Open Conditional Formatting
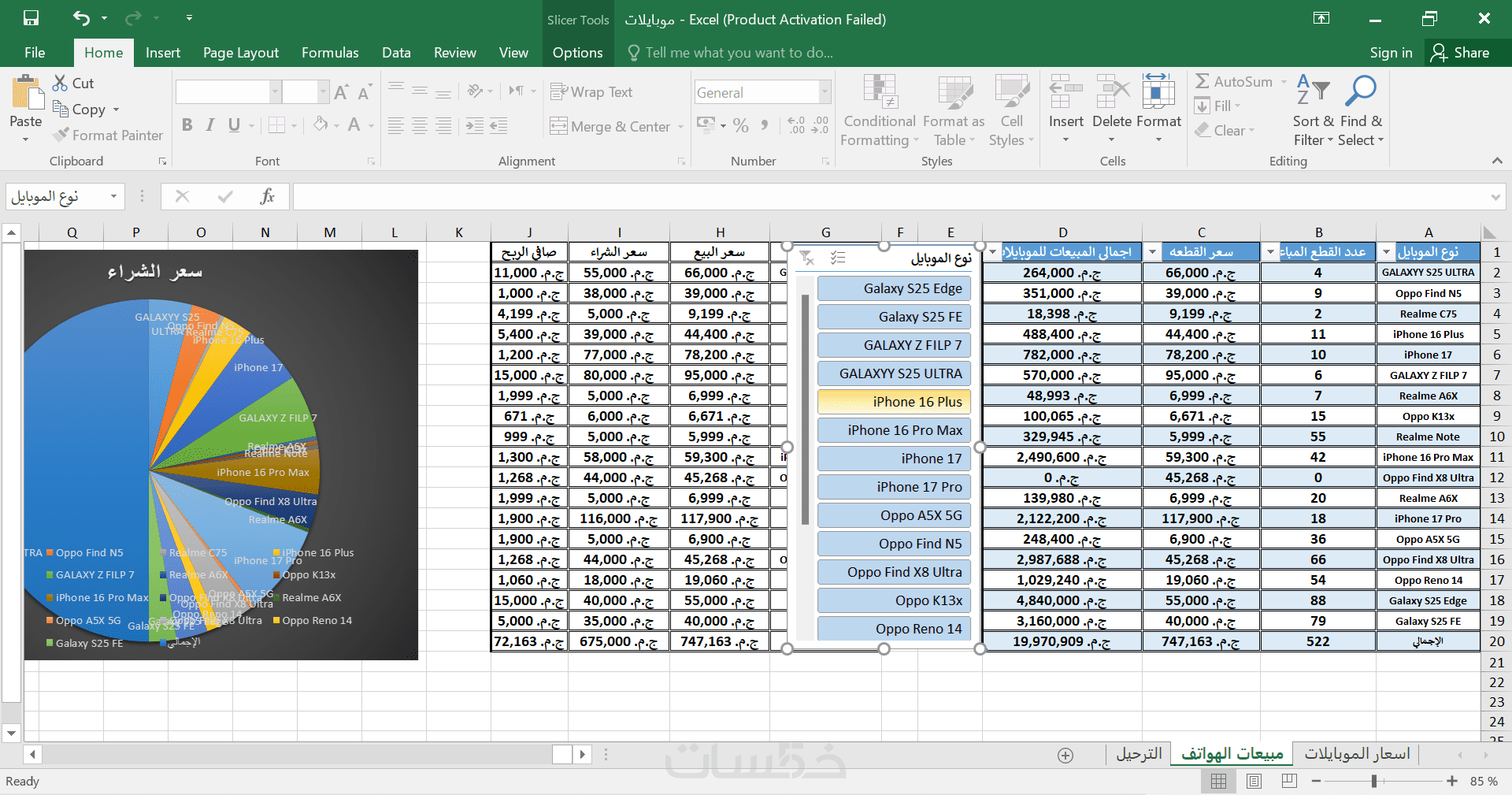1512x795 pixels. point(880,111)
